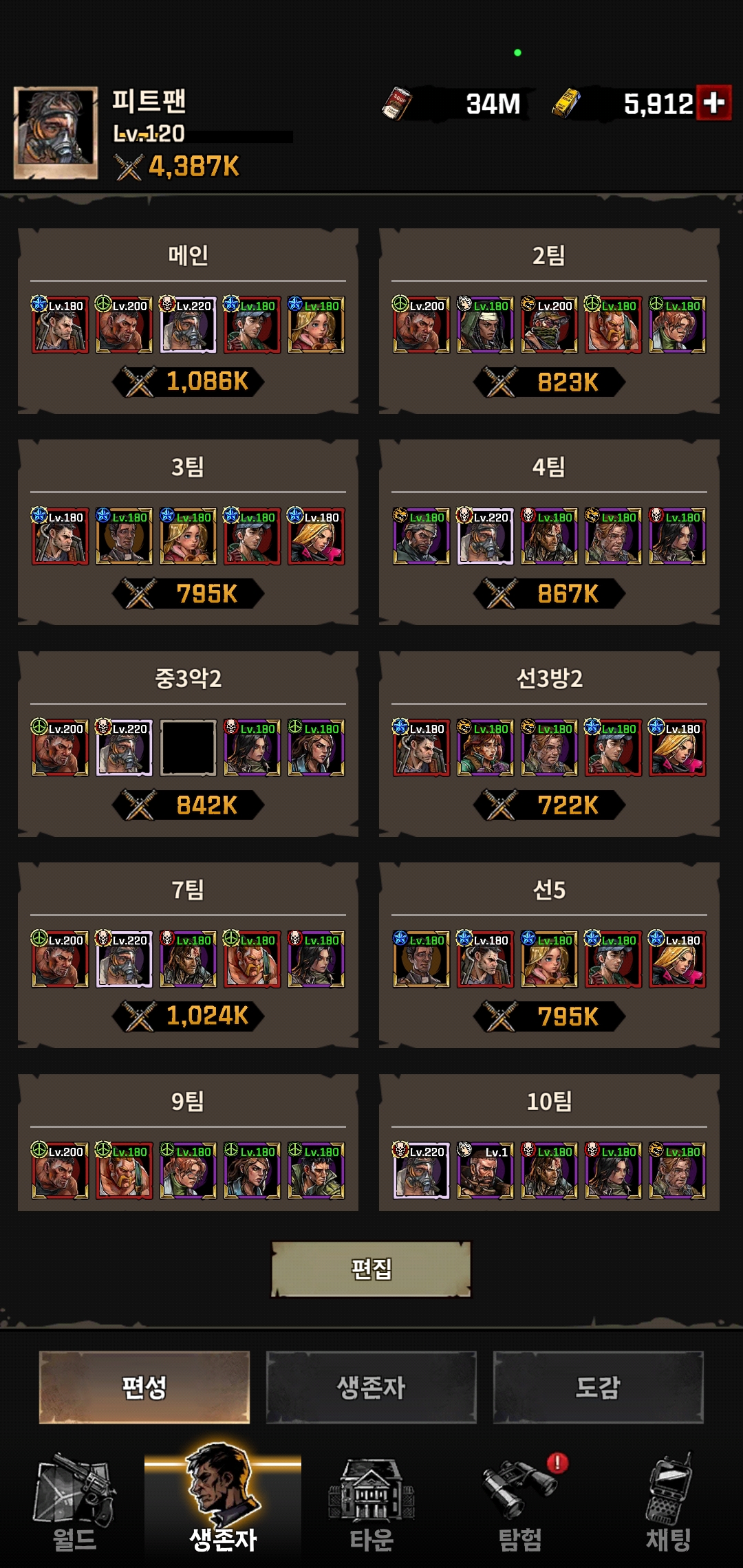Tap the 1,024K power badge of 7팀
This screenshot has height=1568, width=743.
tap(188, 1016)
